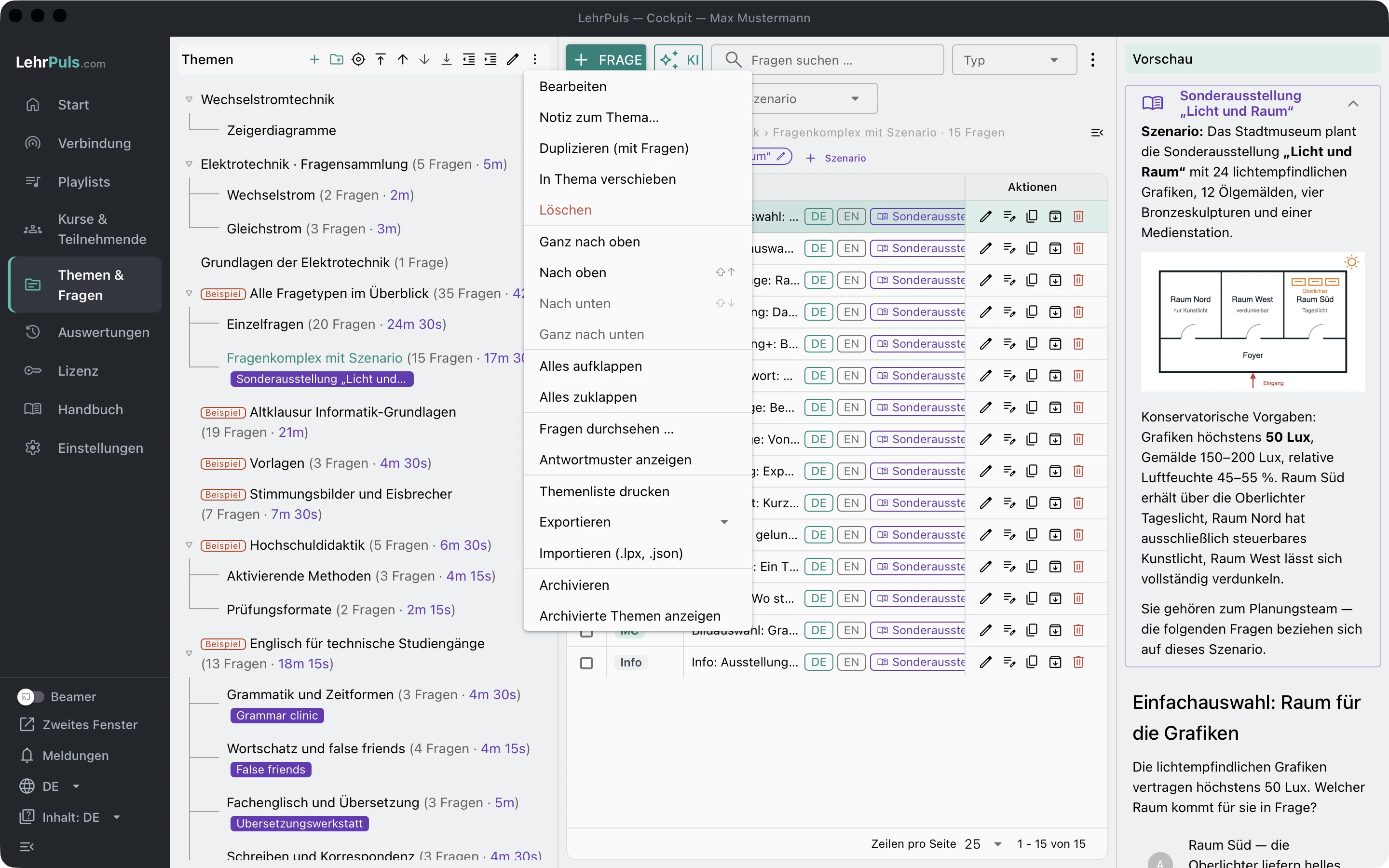Collapse the Wechselstromtechnik tree node
1389x868 pixels.
pyautogui.click(x=189, y=99)
